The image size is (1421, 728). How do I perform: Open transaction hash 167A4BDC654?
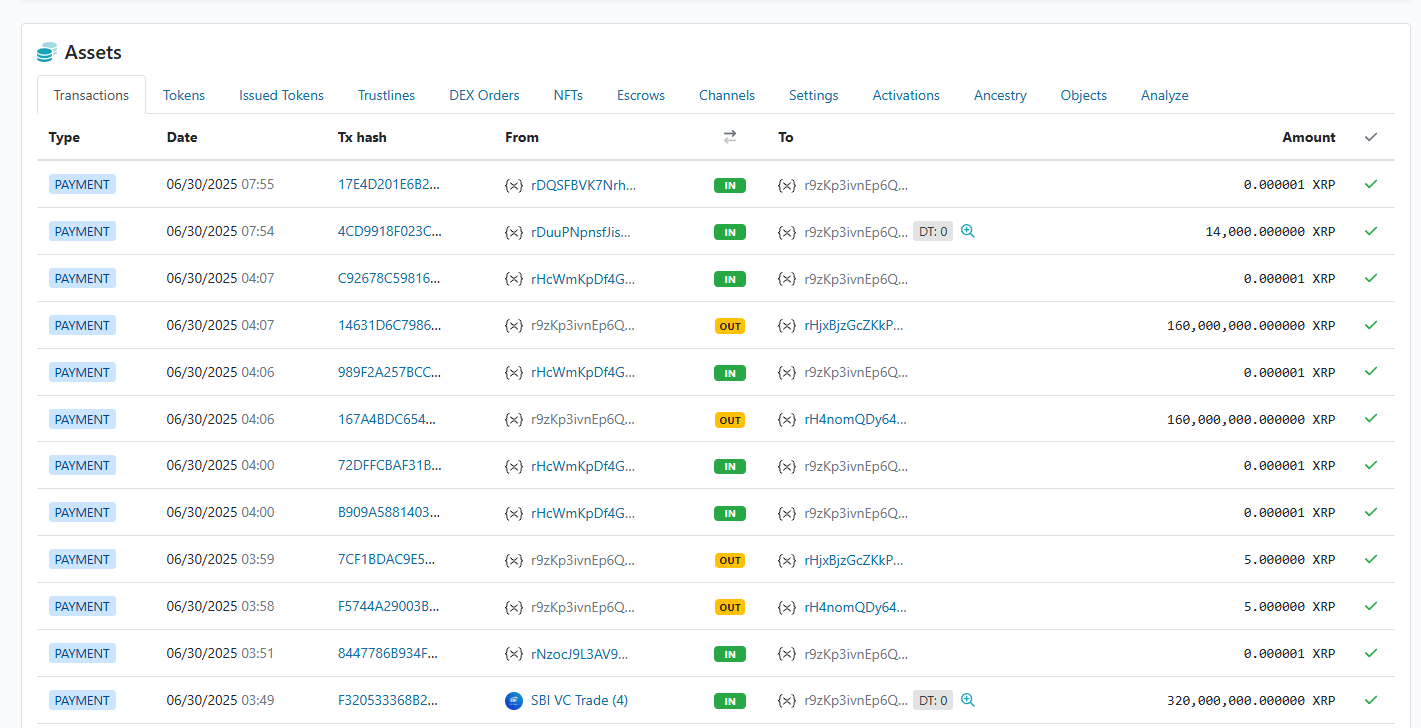389,419
